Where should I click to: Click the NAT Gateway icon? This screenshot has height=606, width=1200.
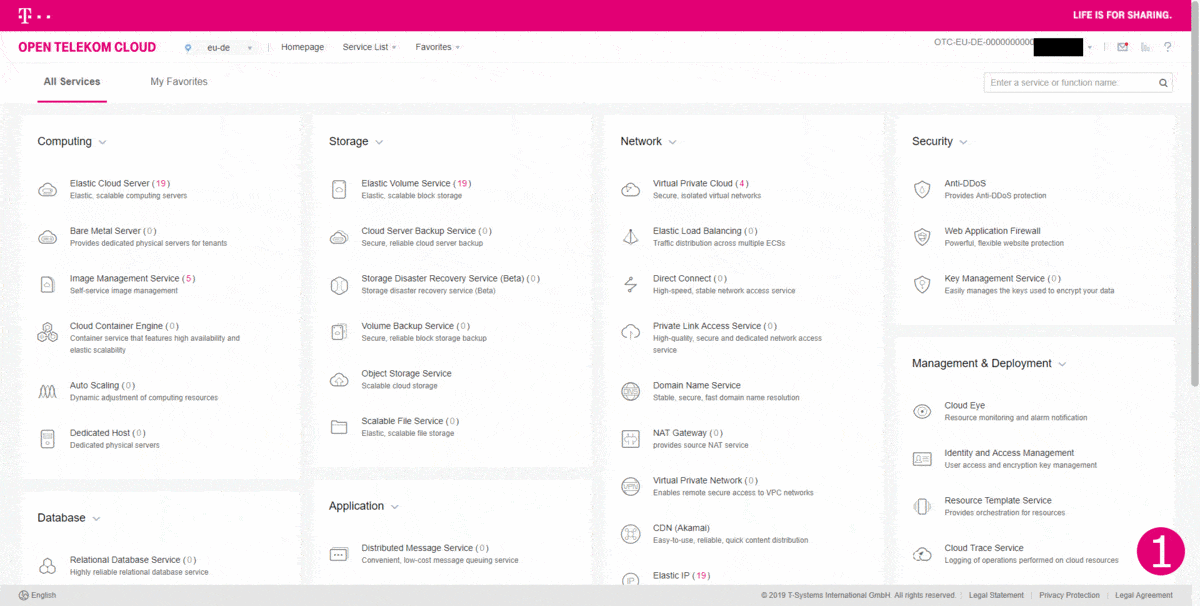click(x=630, y=438)
